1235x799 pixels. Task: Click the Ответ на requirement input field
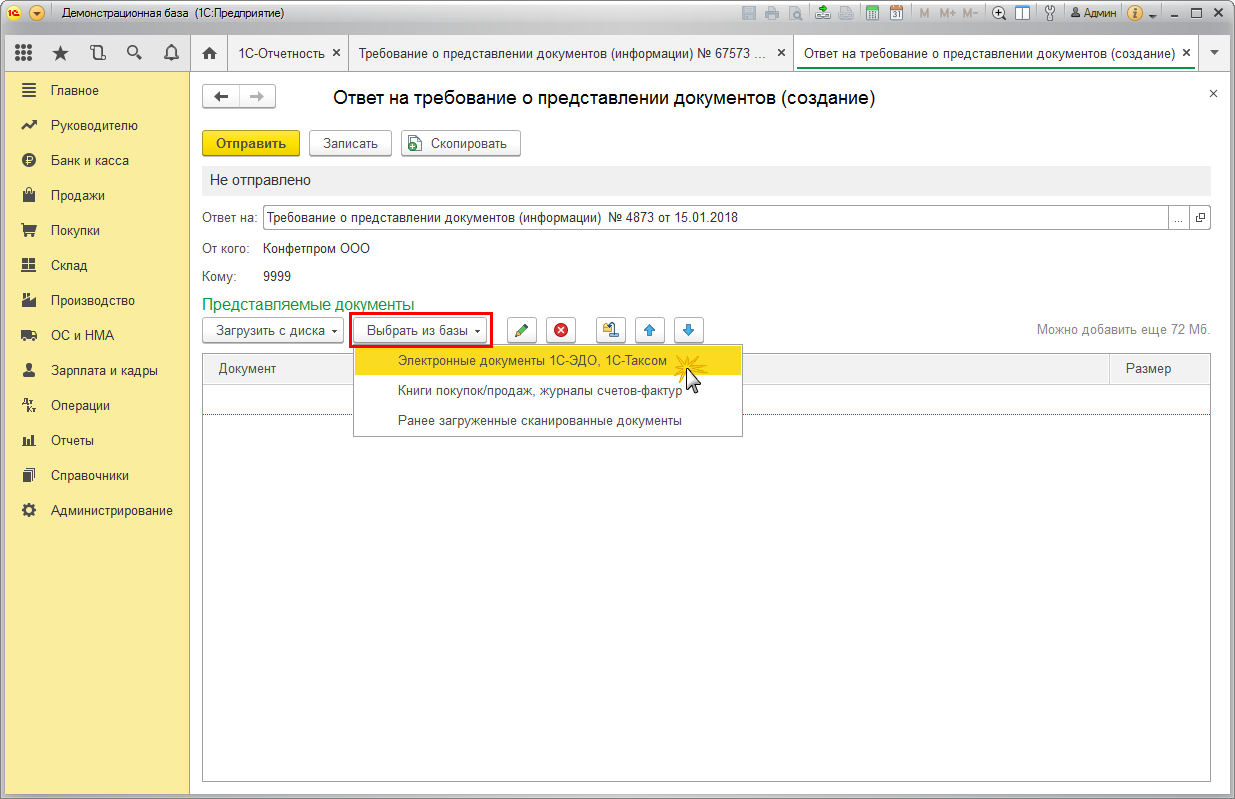coord(714,217)
